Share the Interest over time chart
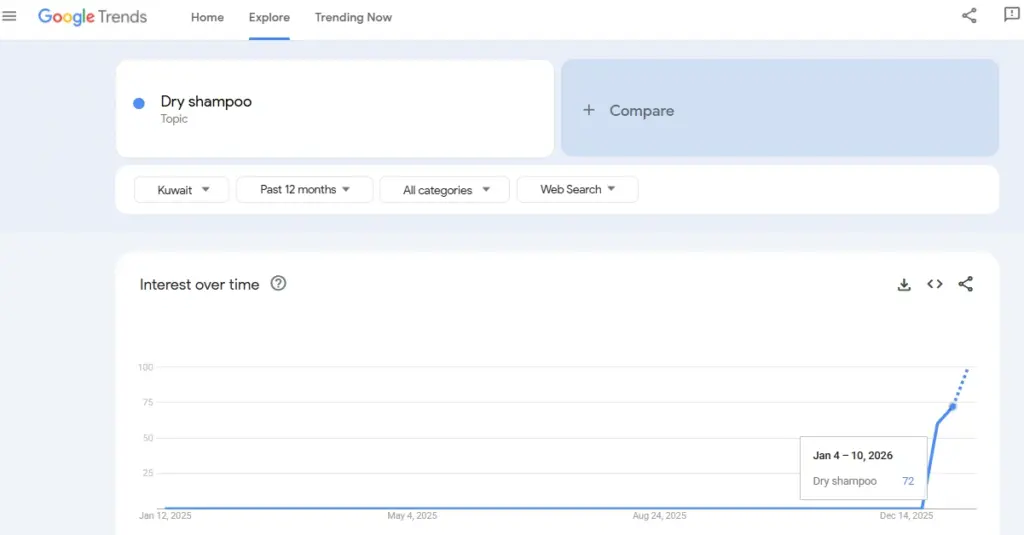The height and width of the screenshot is (535, 1024). click(965, 284)
